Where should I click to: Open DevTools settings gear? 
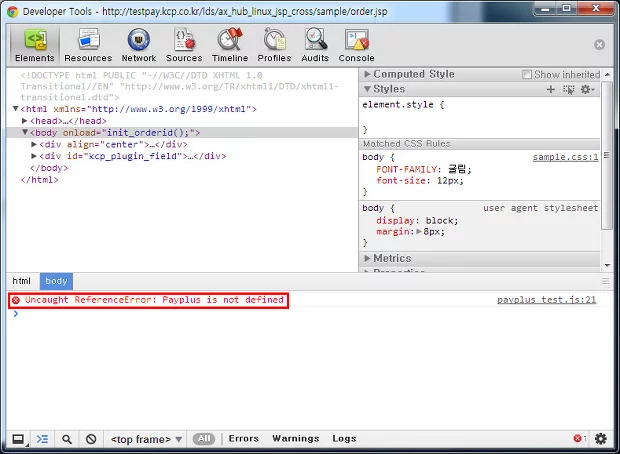pos(600,439)
